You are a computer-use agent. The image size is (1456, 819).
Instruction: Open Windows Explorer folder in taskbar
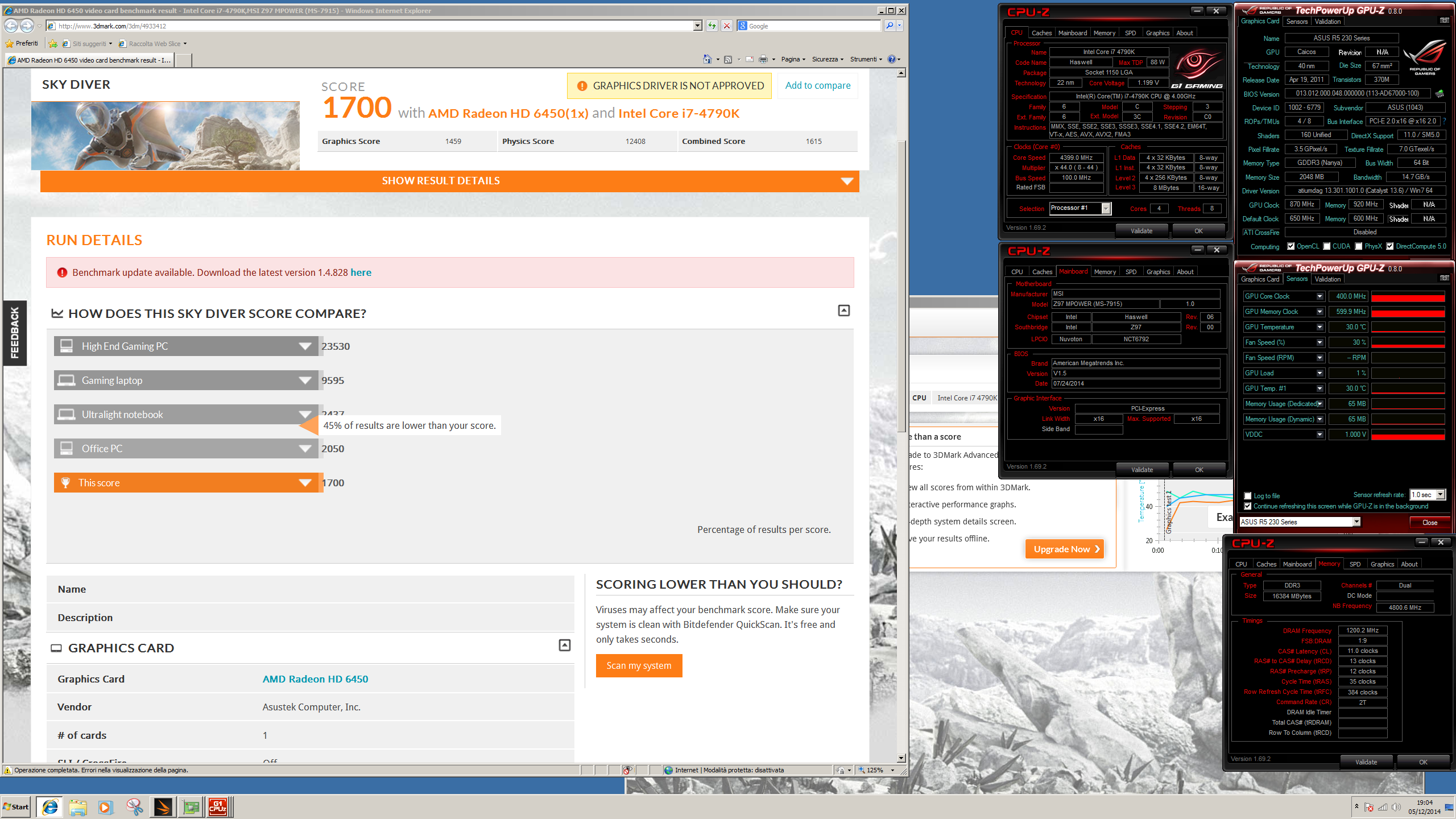pos(78,806)
